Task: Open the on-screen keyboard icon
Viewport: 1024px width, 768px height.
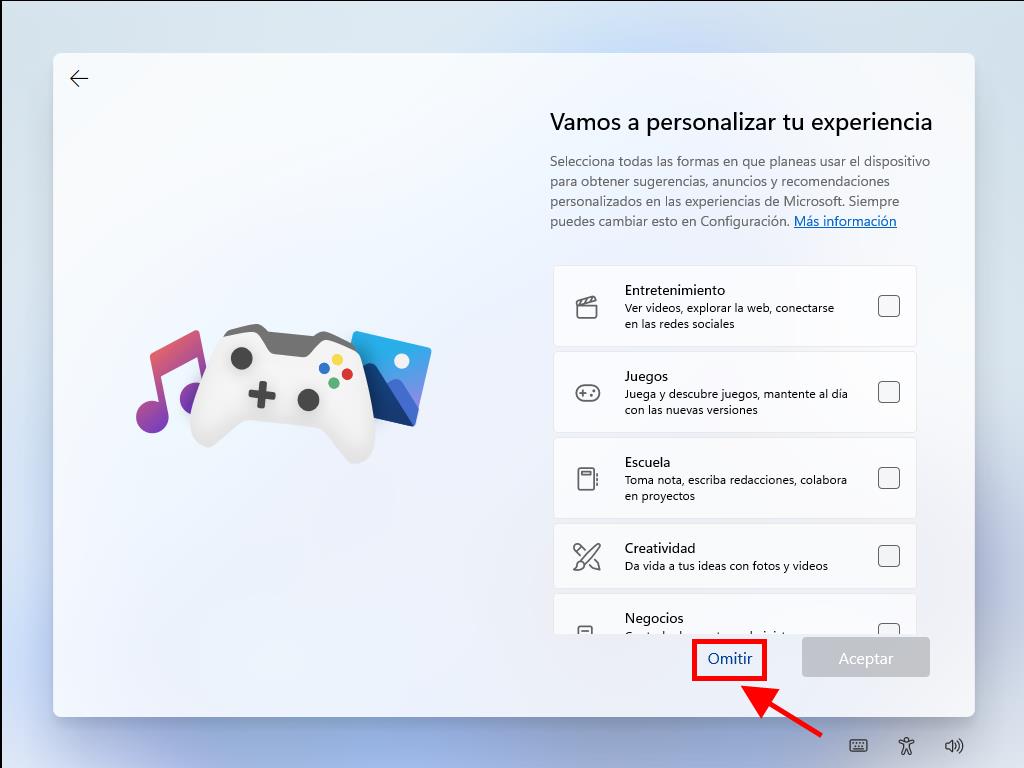Action: [858, 745]
